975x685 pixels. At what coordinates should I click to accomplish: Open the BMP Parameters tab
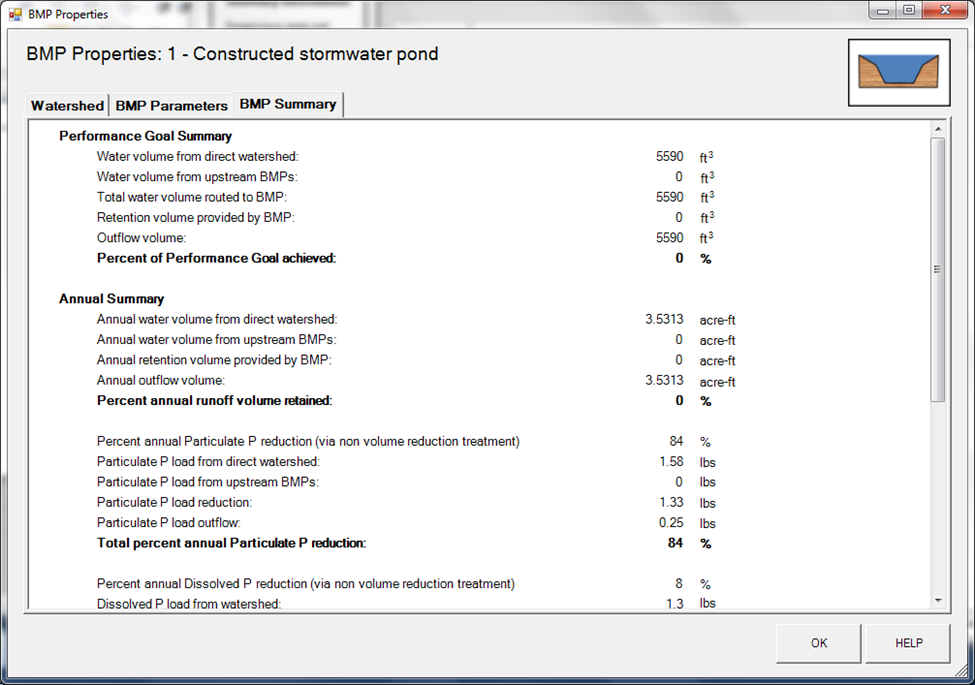point(170,106)
